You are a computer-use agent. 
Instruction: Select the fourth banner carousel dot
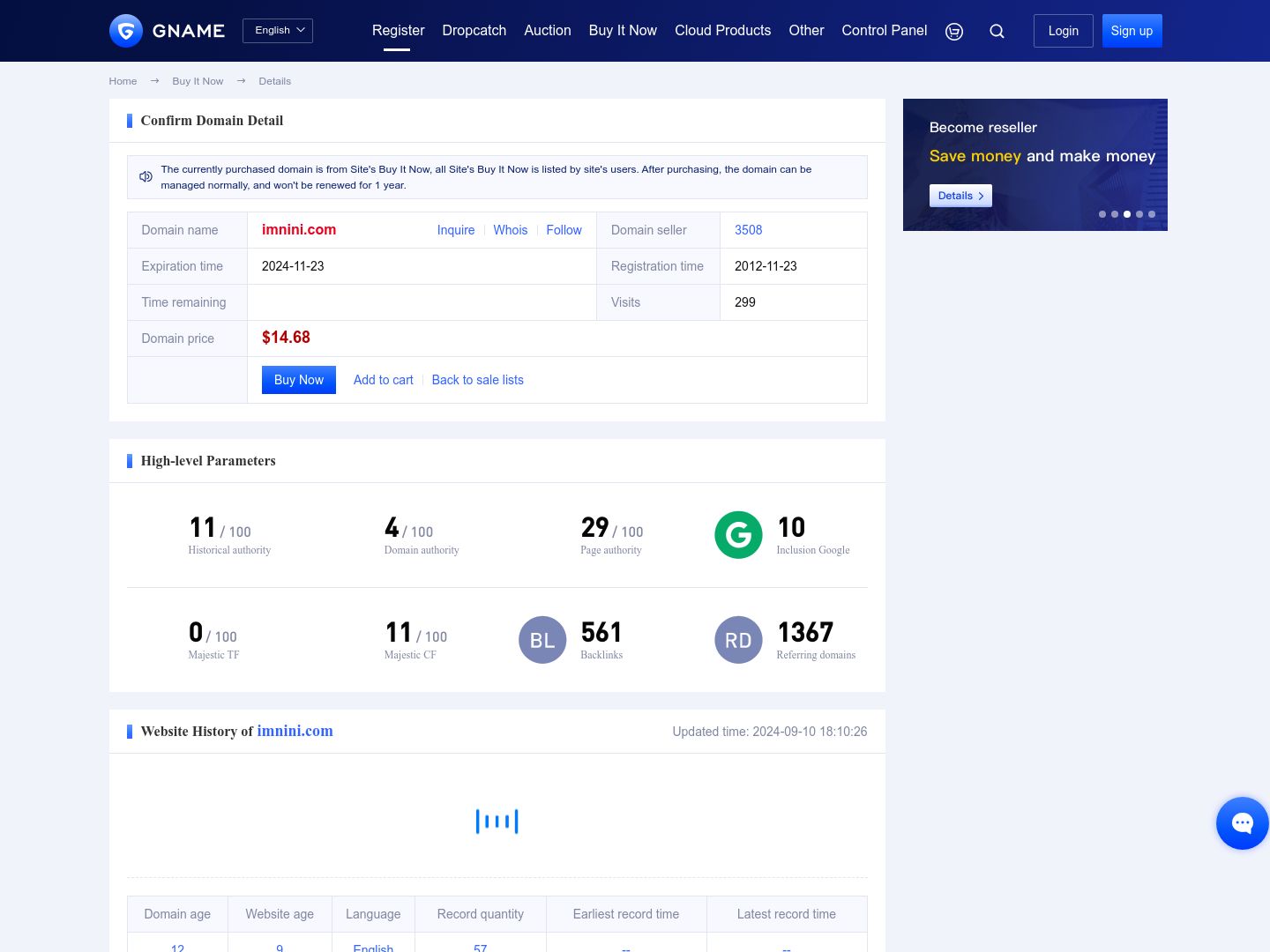tap(1139, 214)
